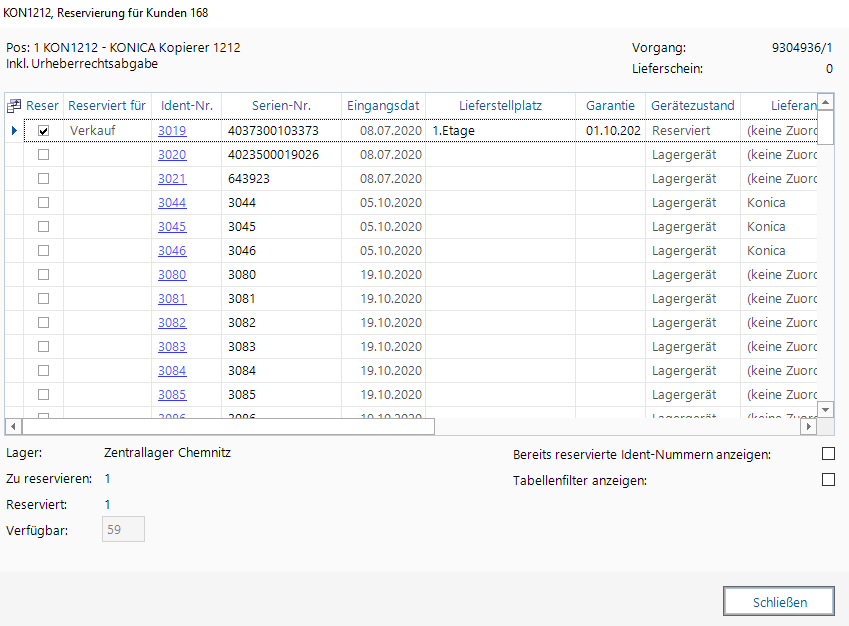Screen dimensions: 849x626
Task: Click the column chooser icon in table header
Action: [13, 106]
